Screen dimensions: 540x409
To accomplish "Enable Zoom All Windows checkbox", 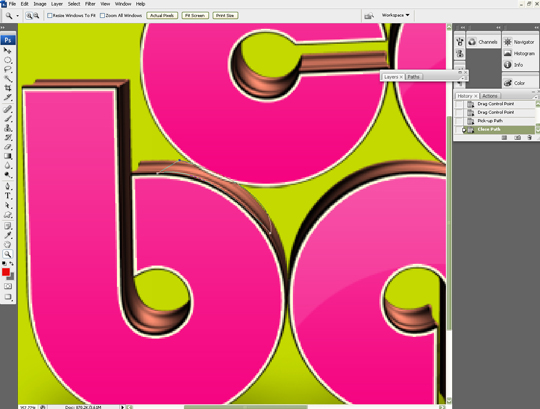I will [x=102, y=15].
